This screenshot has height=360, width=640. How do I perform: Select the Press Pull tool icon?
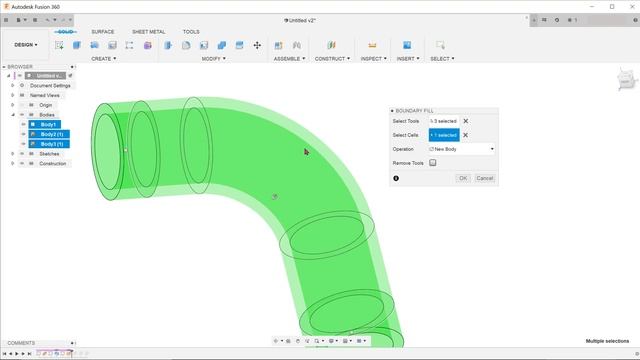pyautogui.click(x=168, y=45)
